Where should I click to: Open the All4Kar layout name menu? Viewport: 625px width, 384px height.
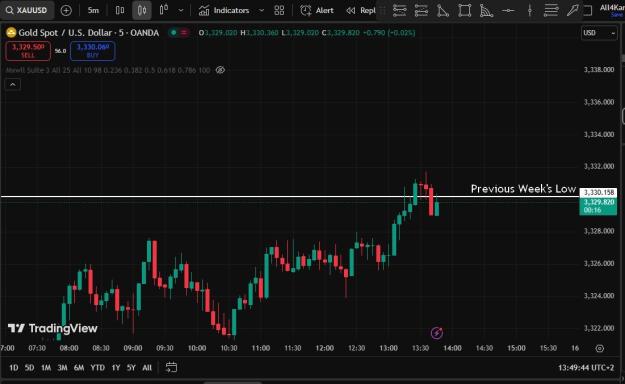(x=612, y=10)
